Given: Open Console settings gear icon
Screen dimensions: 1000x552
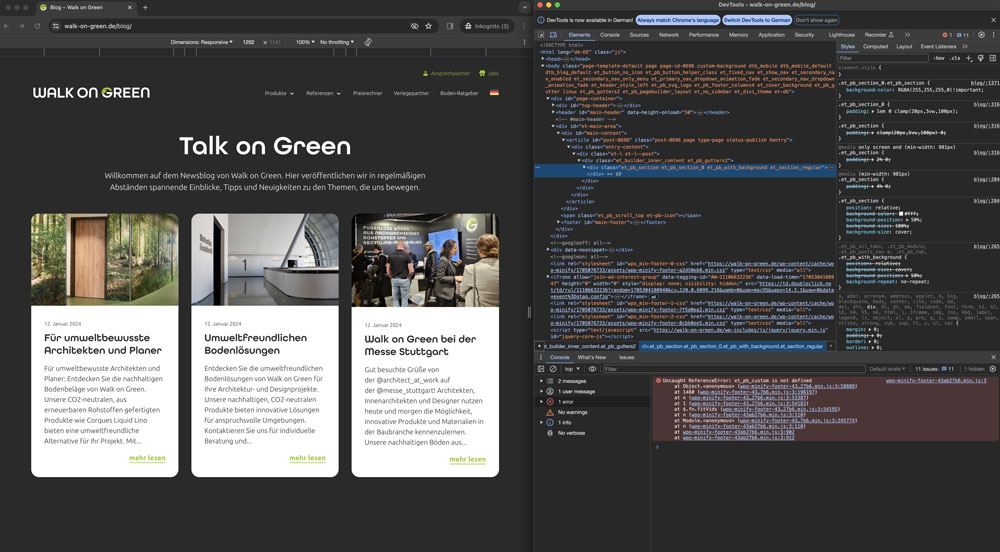Looking at the screenshot, I should click(992, 369).
